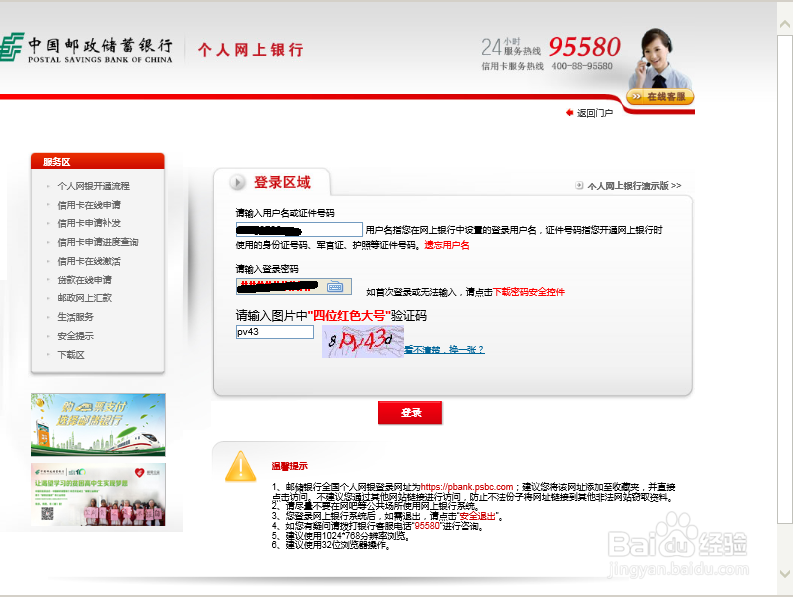Open 个人网银开通流程 in service area
This screenshot has width=793, height=597.
94,186
